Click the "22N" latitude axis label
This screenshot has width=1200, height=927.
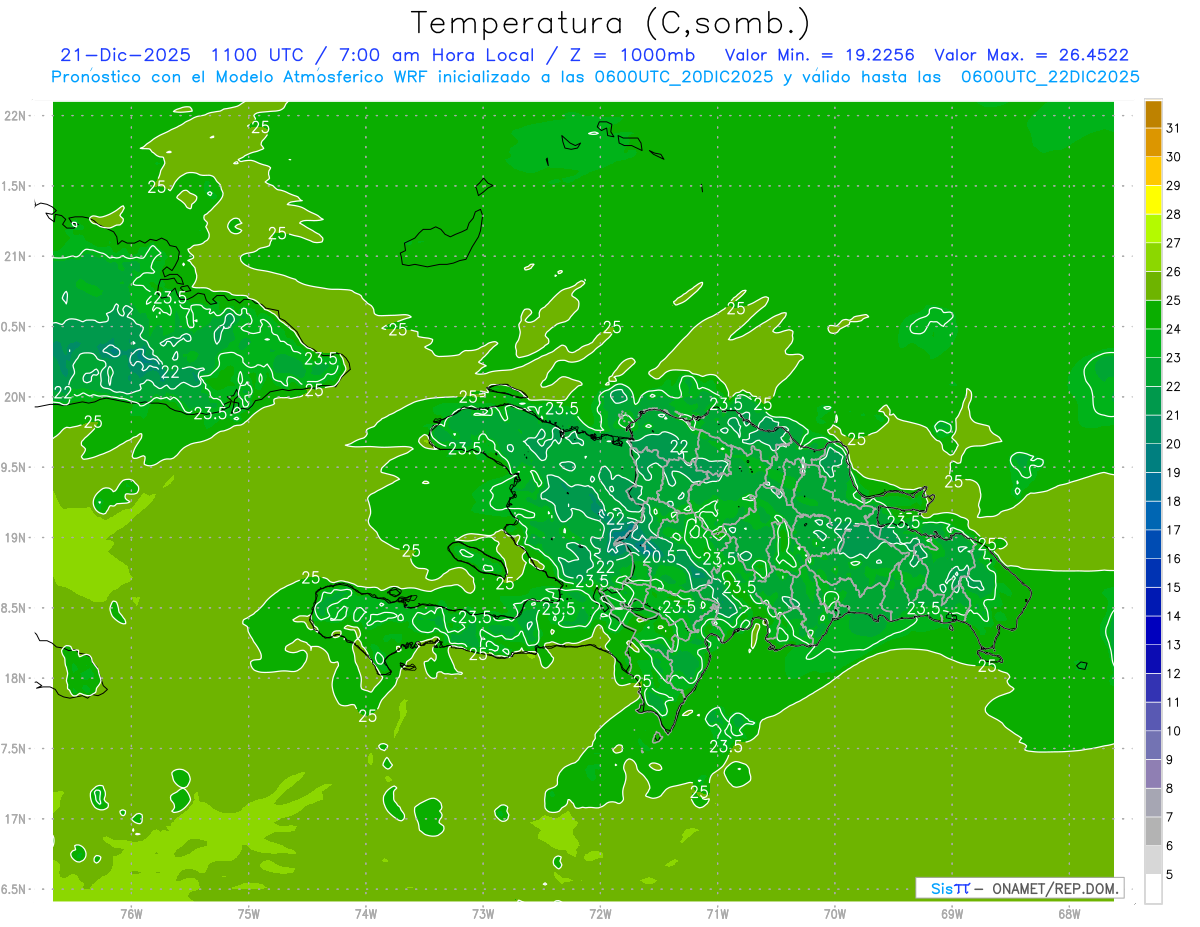click(x=17, y=116)
